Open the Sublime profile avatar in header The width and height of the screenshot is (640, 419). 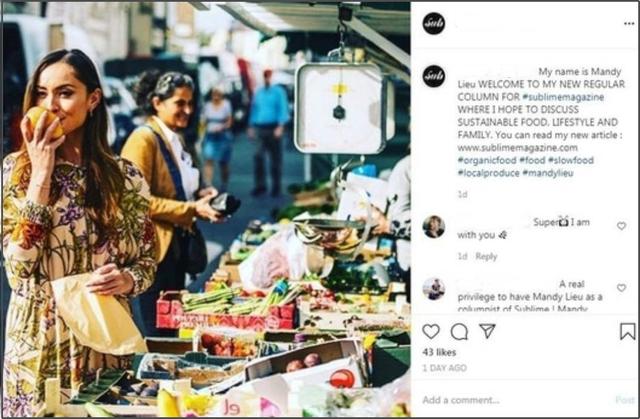(x=433, y=23)
